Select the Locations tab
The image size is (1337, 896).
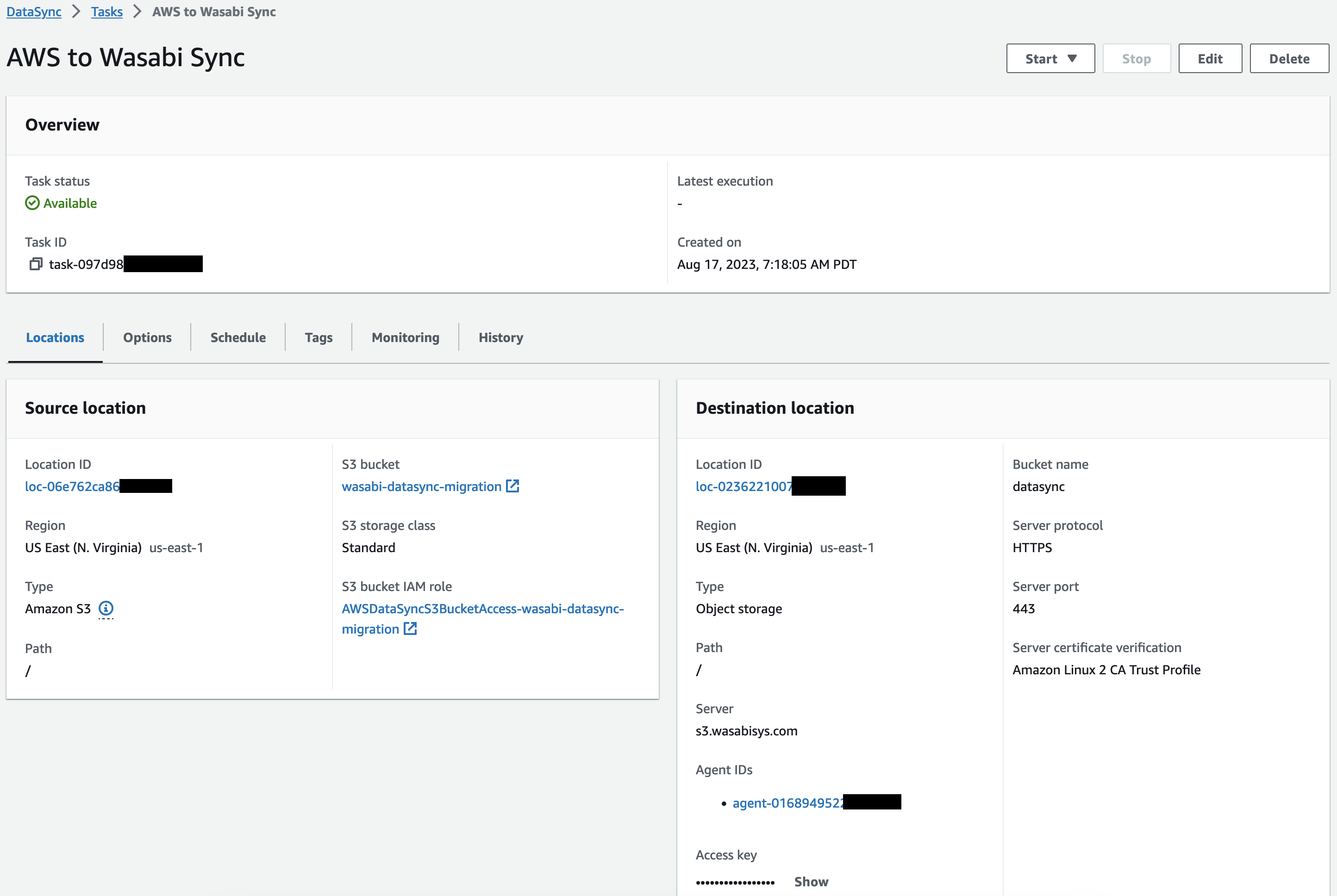[x=55, y=337]
